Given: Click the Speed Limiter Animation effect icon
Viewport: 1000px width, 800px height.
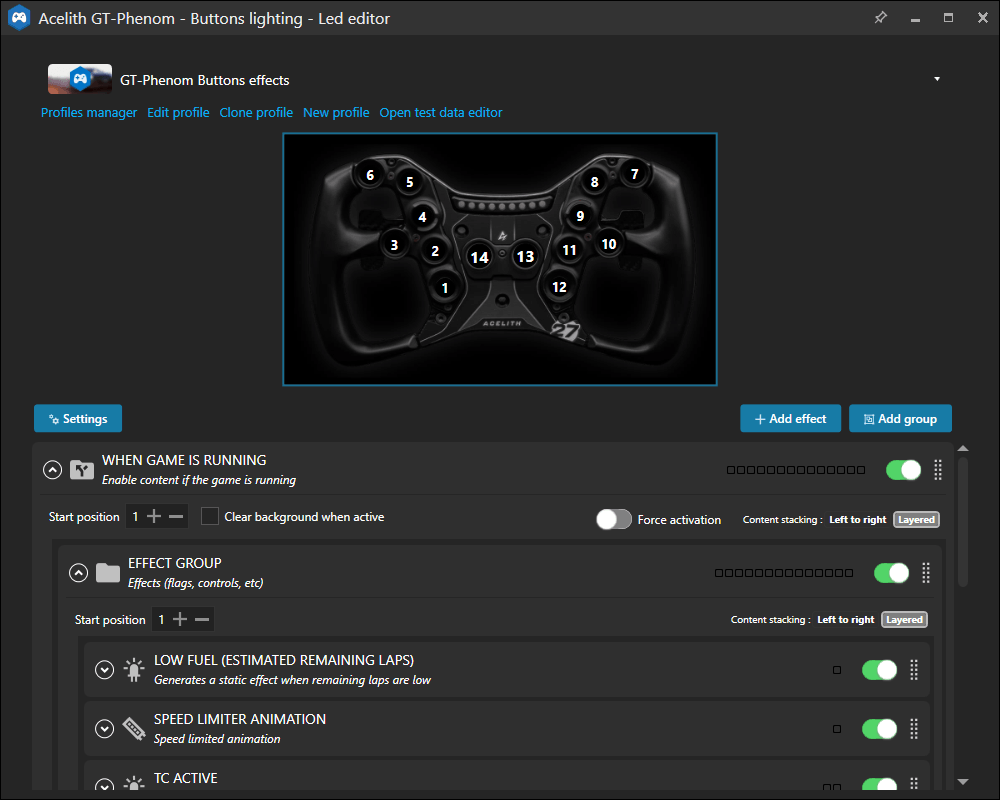Looking at the screenshot, I should tap(133, 728).
